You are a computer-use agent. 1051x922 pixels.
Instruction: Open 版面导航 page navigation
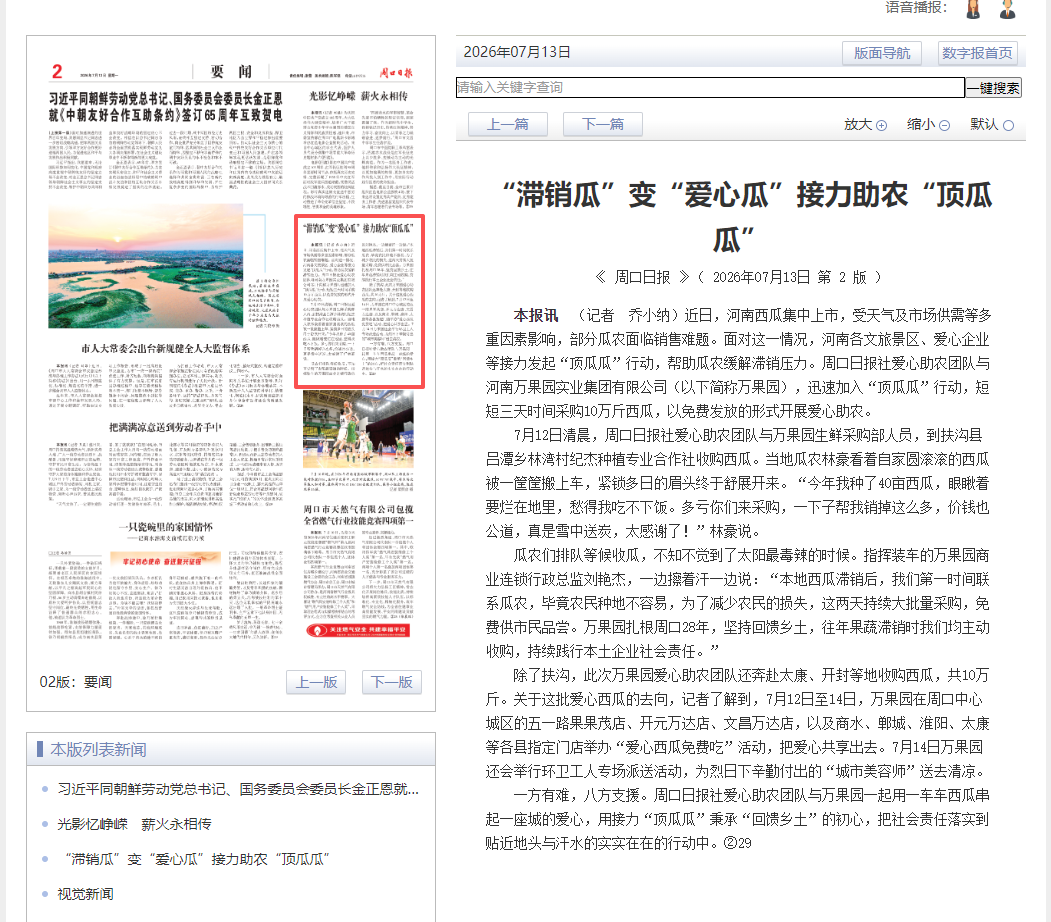[x=881, y=53]
